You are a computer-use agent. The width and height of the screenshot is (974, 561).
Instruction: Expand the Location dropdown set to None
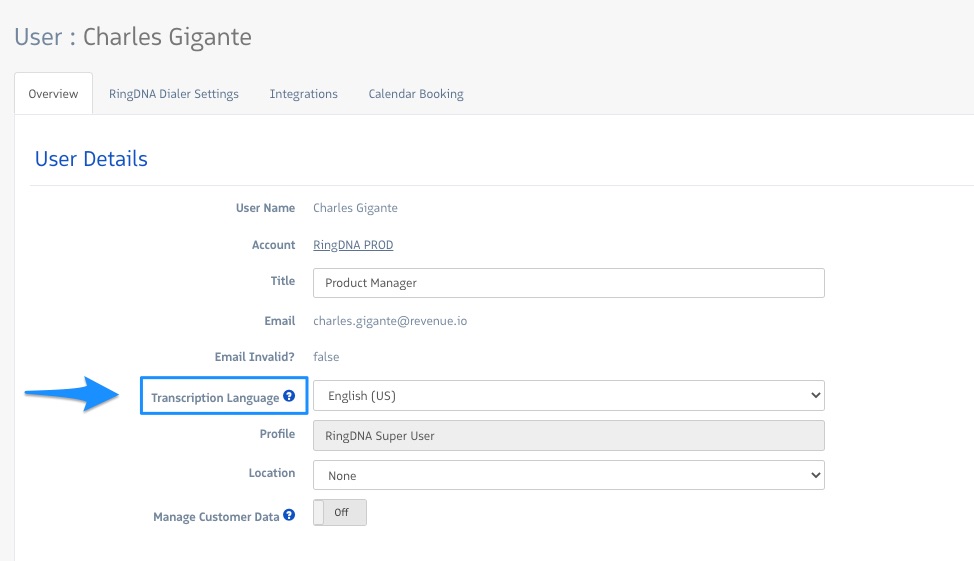pyautogui.click(x=568, y=475)
